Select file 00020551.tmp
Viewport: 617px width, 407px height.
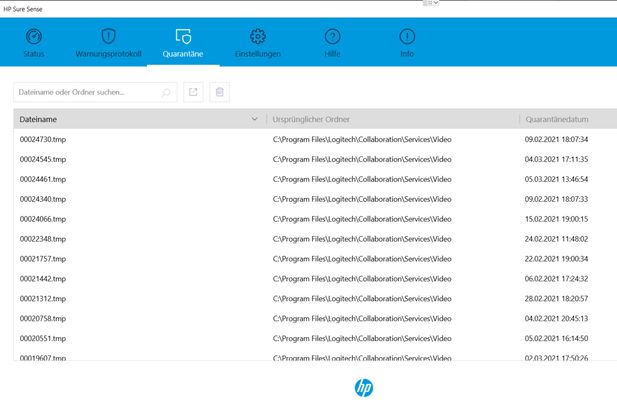pyautogui.click(x=43, y=339)
